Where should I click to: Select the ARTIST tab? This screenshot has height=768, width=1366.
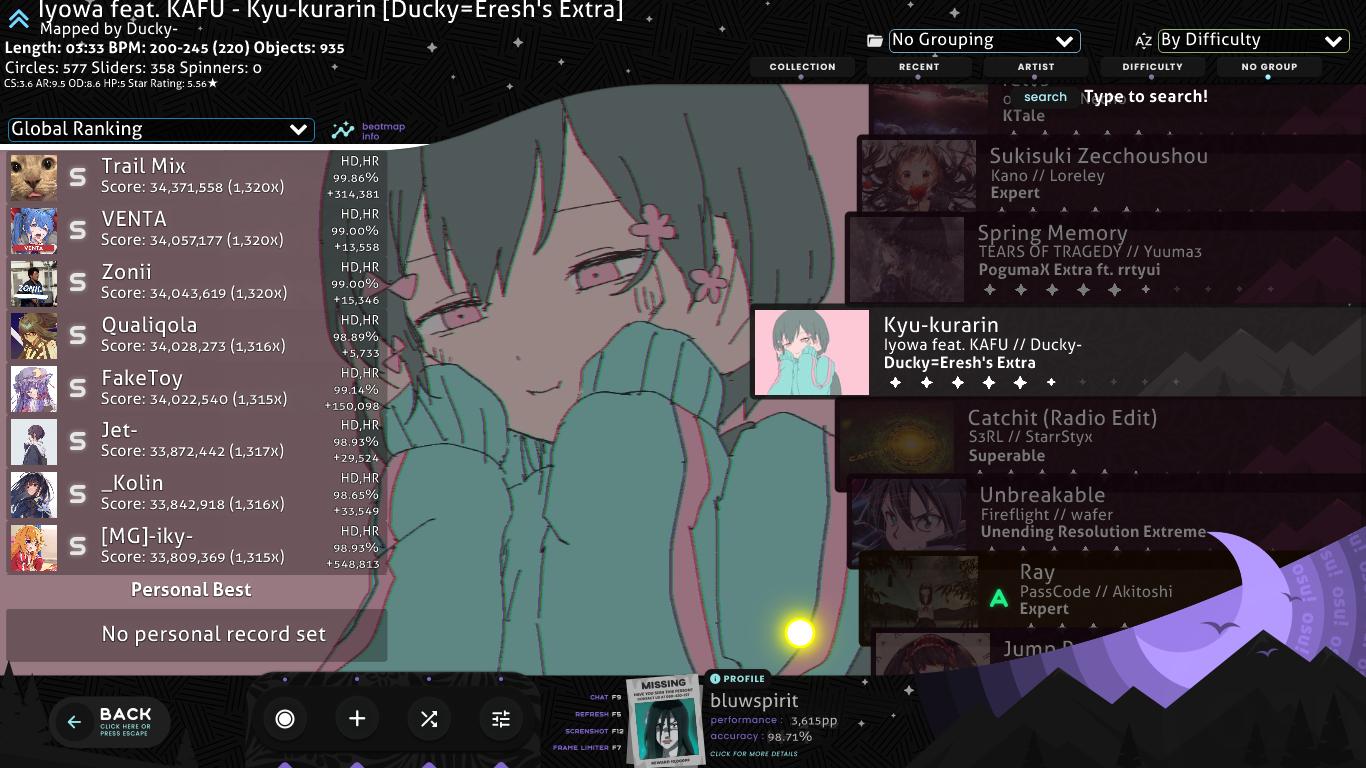tap(1036, 67)
